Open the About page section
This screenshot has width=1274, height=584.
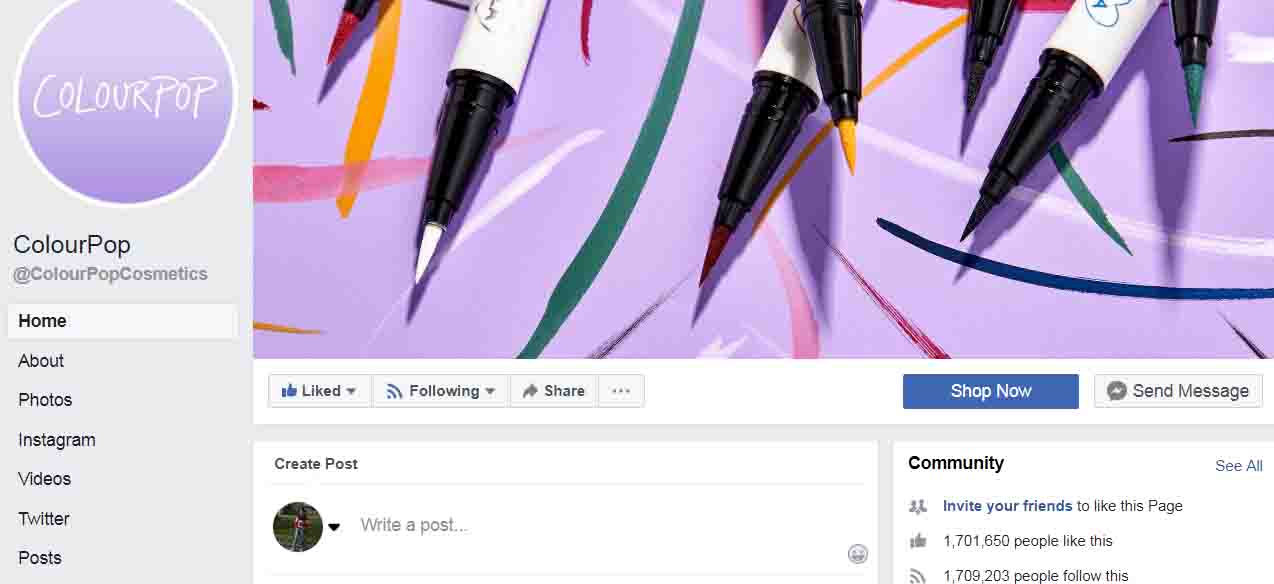(41, 361)
